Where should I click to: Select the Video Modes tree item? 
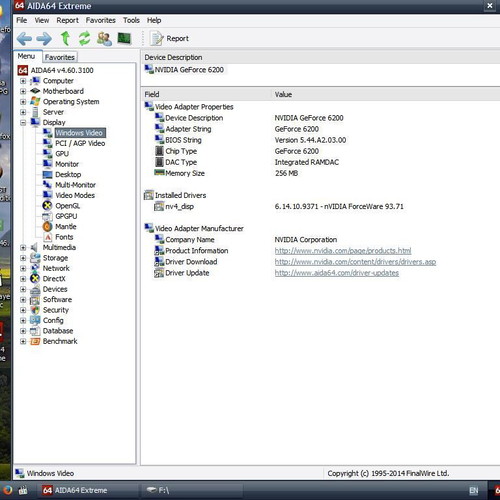tap(75, 195)
